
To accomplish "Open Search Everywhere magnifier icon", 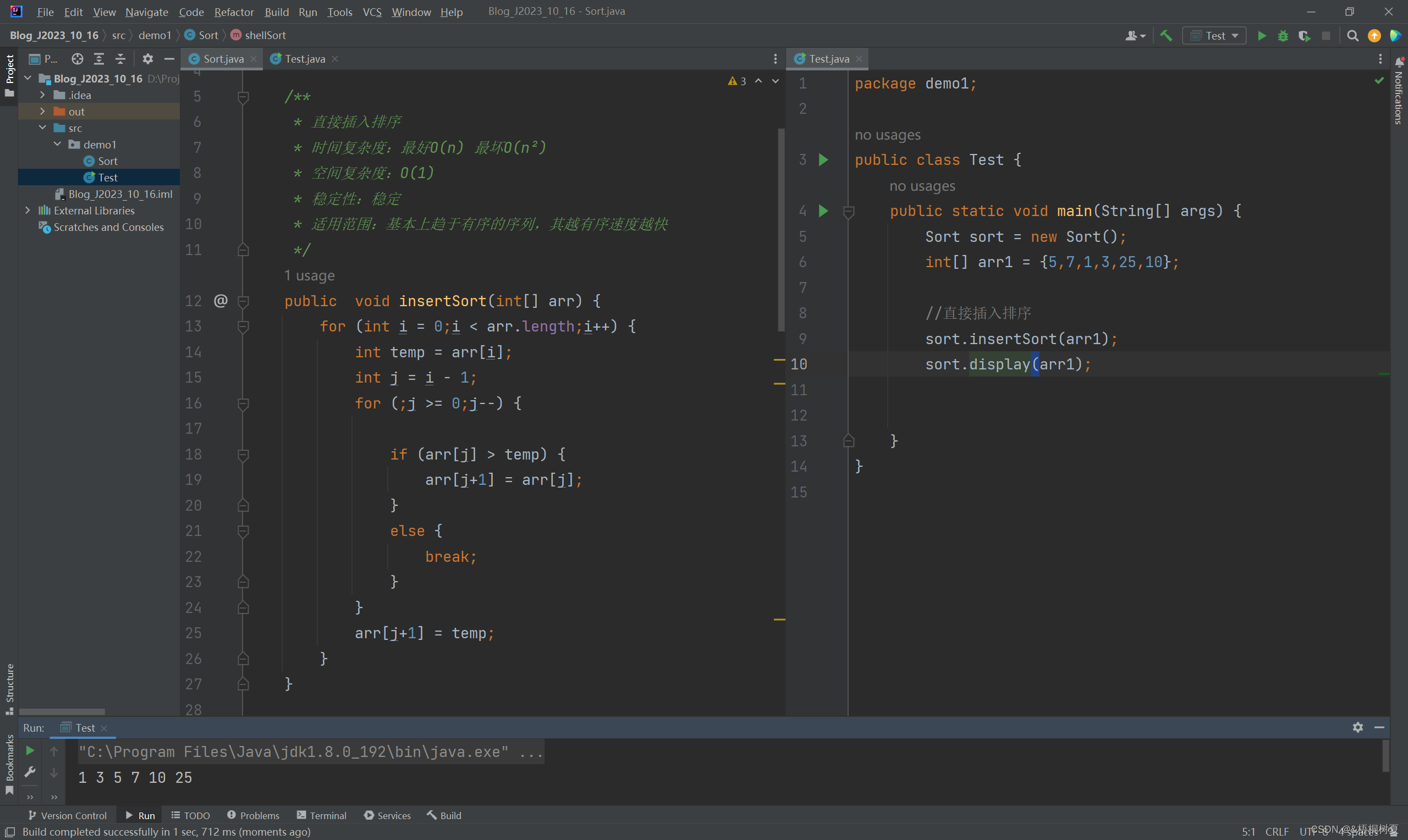I will (x=1352, y=36).
